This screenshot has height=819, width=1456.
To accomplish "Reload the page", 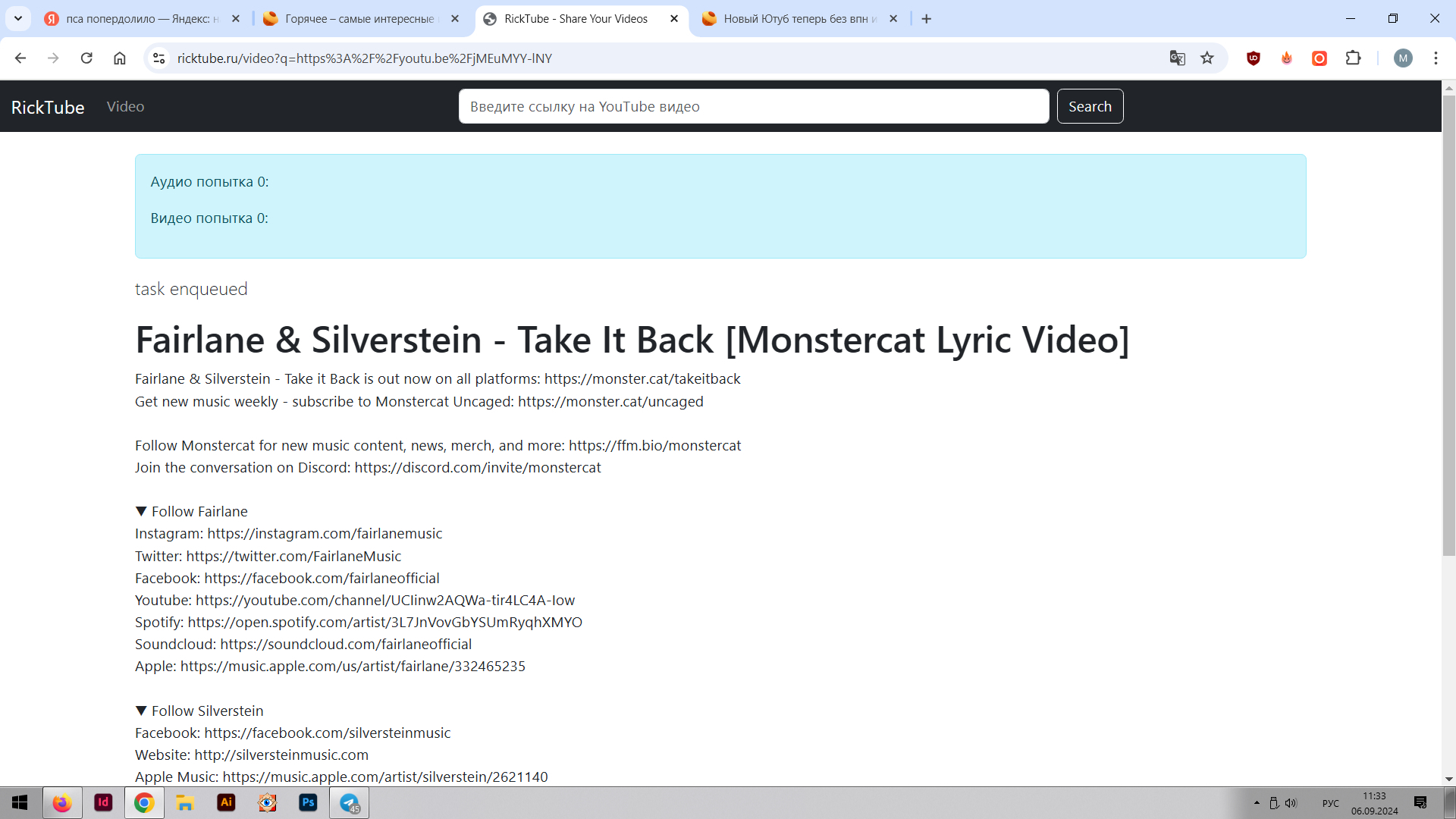I will (x=86, y=58).
